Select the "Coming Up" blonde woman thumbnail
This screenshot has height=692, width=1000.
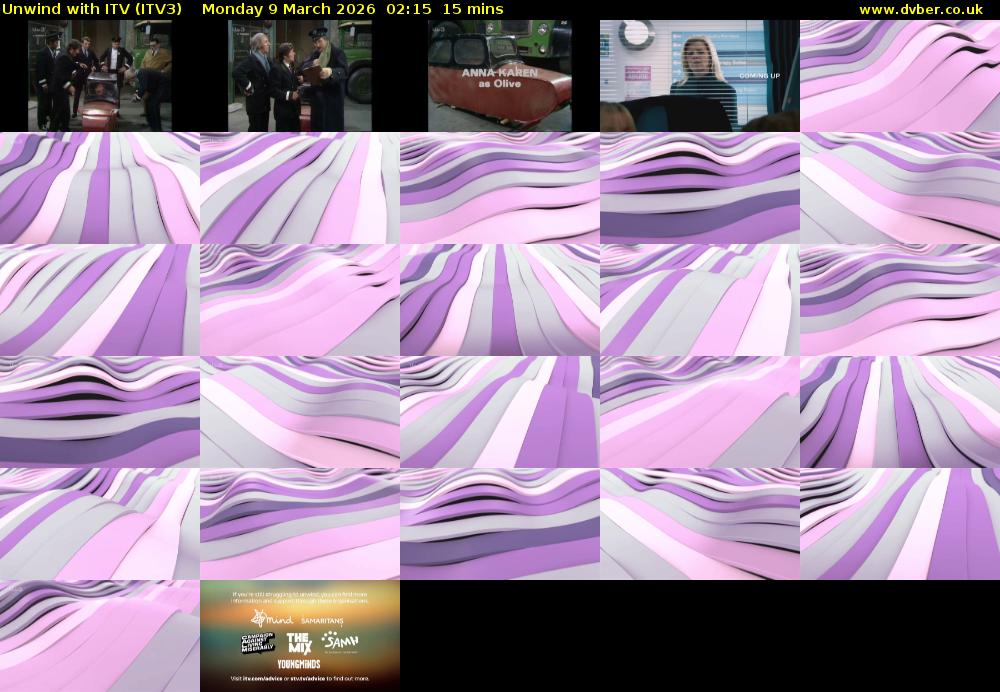click(700, 76)
